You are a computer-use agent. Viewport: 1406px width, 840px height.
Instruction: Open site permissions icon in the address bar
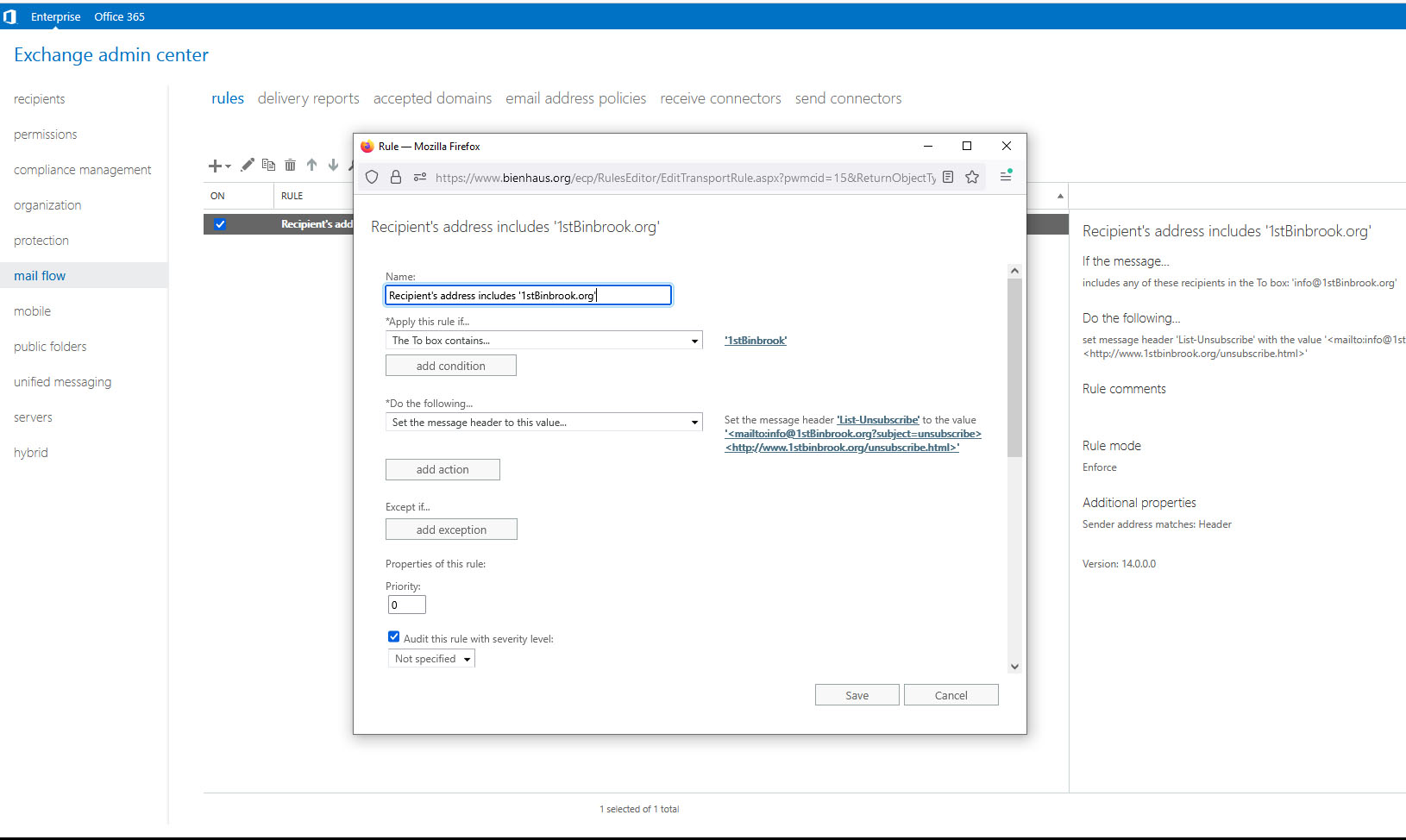coord(420,177)
